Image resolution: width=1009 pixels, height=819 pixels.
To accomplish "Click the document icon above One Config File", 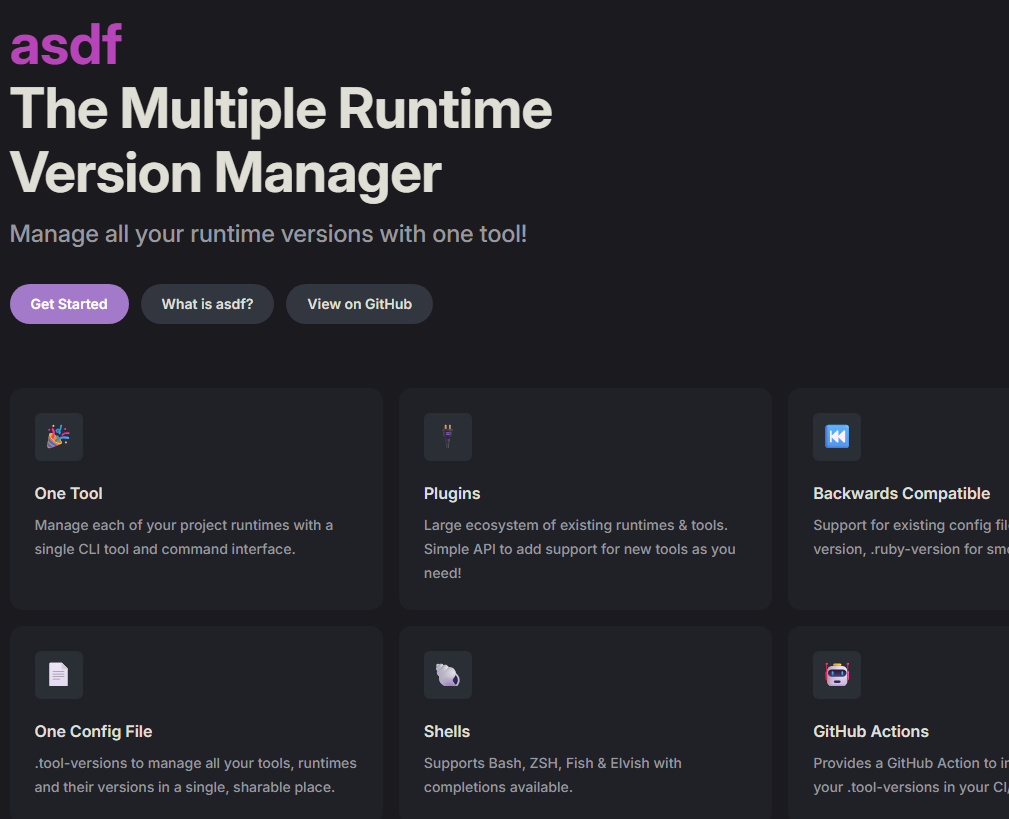I will click(x=59, y=675).
